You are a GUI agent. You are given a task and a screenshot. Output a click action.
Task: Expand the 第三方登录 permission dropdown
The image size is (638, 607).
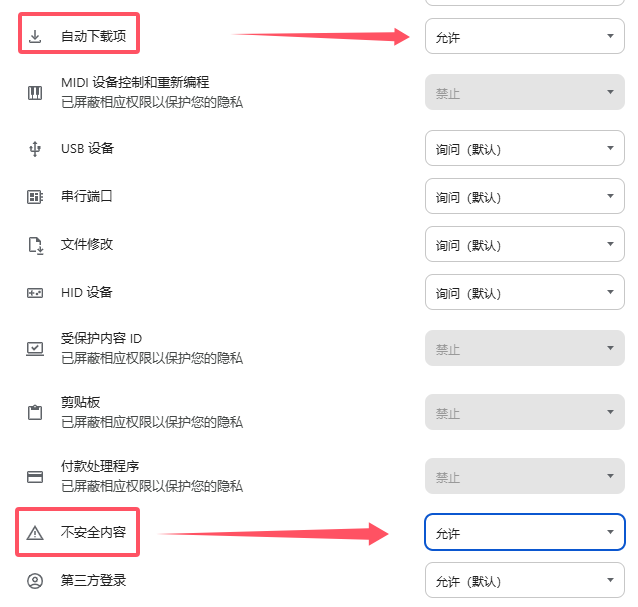pos(524,581)
